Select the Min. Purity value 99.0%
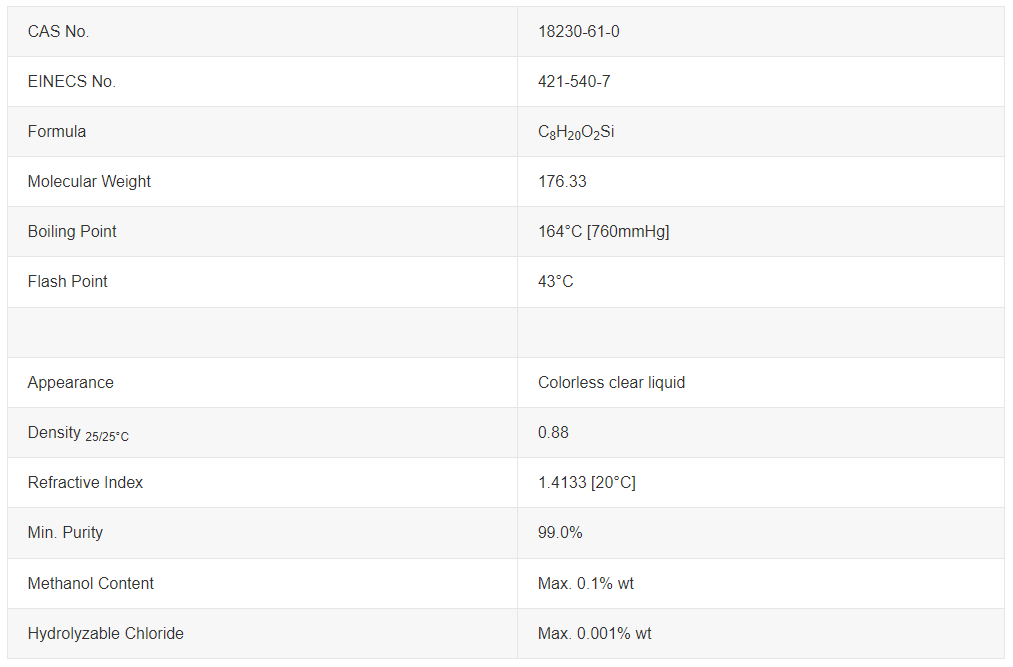 pyautogui.click(x=560, y=533)
